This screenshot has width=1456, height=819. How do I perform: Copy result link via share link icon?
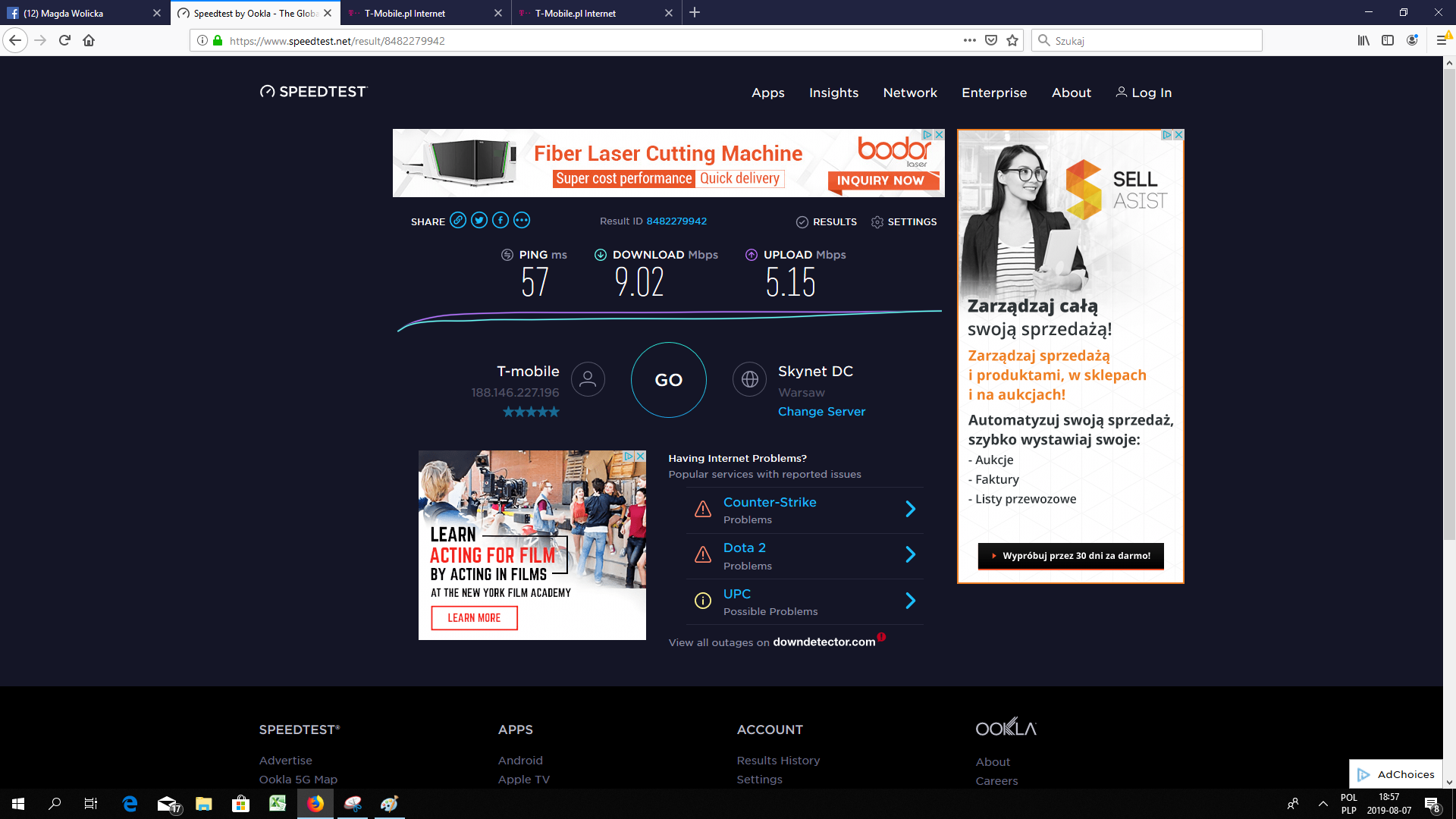[x=458, y=221]
